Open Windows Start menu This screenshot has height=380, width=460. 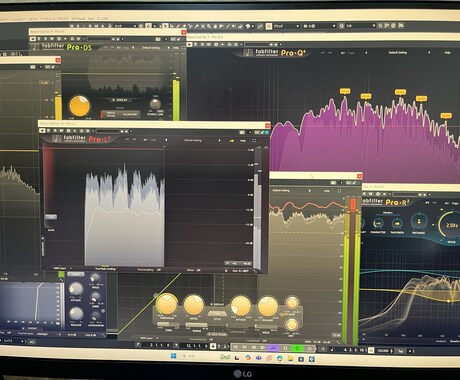(x=173, y=356)
